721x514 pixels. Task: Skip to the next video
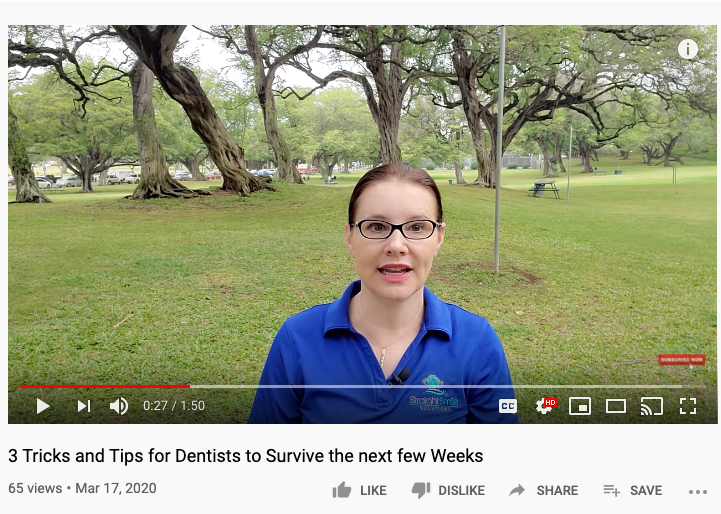tap(84, 406)
